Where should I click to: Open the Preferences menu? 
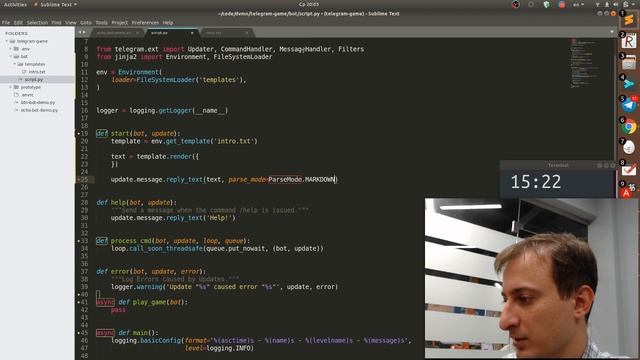point(145,22)
